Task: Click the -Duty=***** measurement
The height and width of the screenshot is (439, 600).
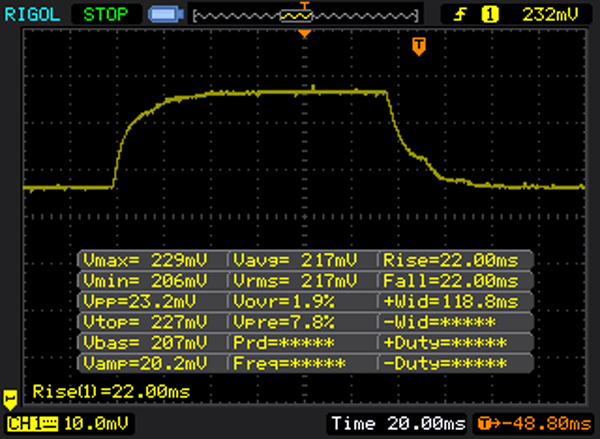Action: pyautogui.click(x=445, y=363)
